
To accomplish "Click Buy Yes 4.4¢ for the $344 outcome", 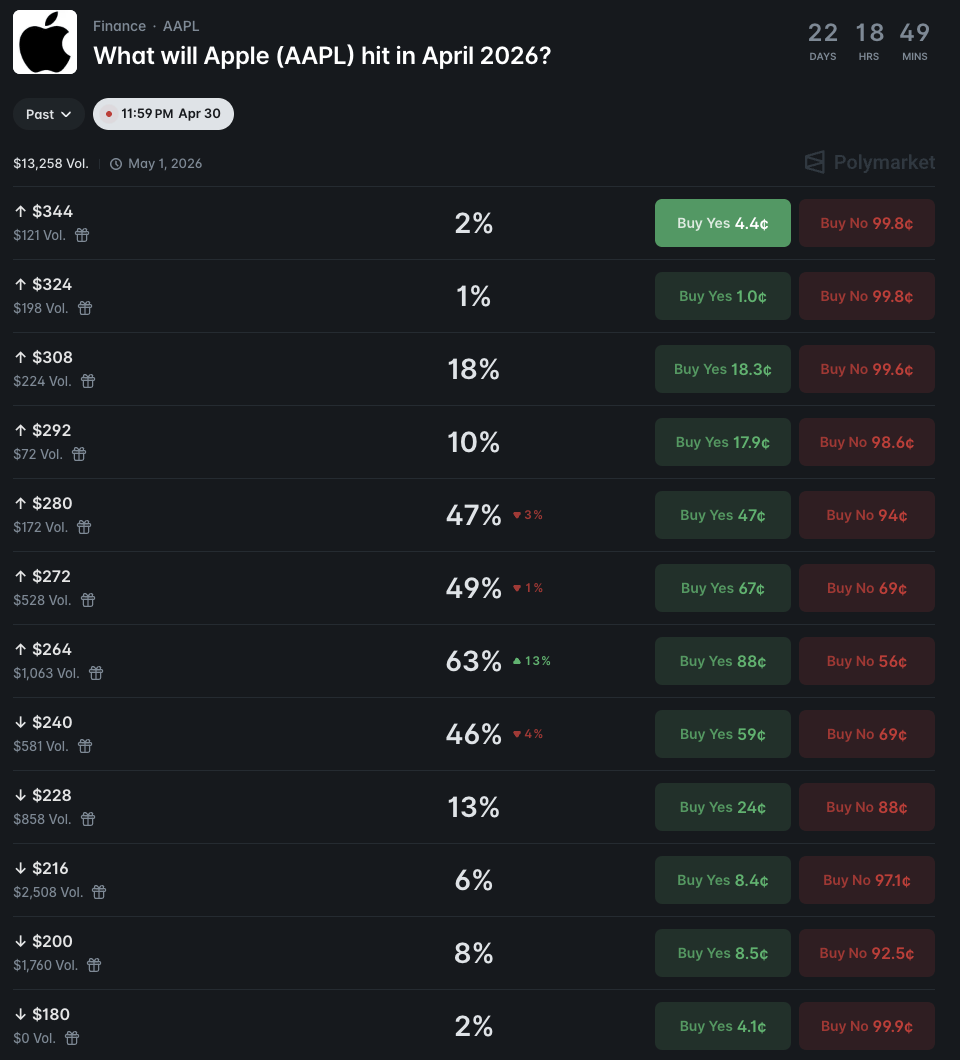I will coord(722,222).
